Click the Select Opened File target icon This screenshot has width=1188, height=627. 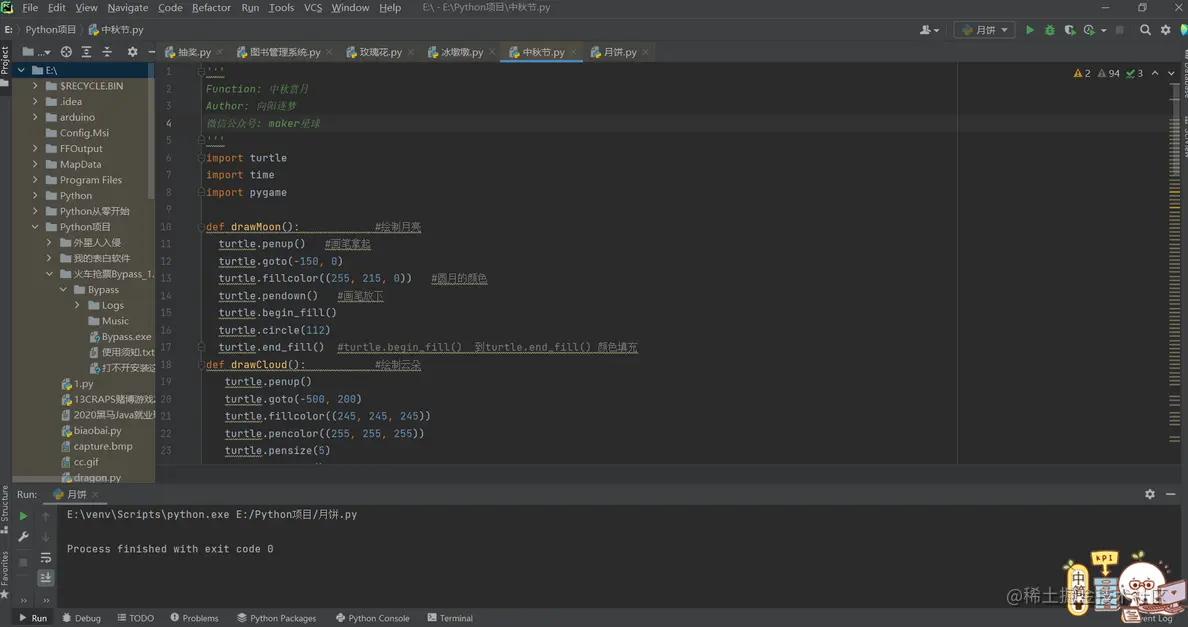pyautogui.click(x=66, y=51)
